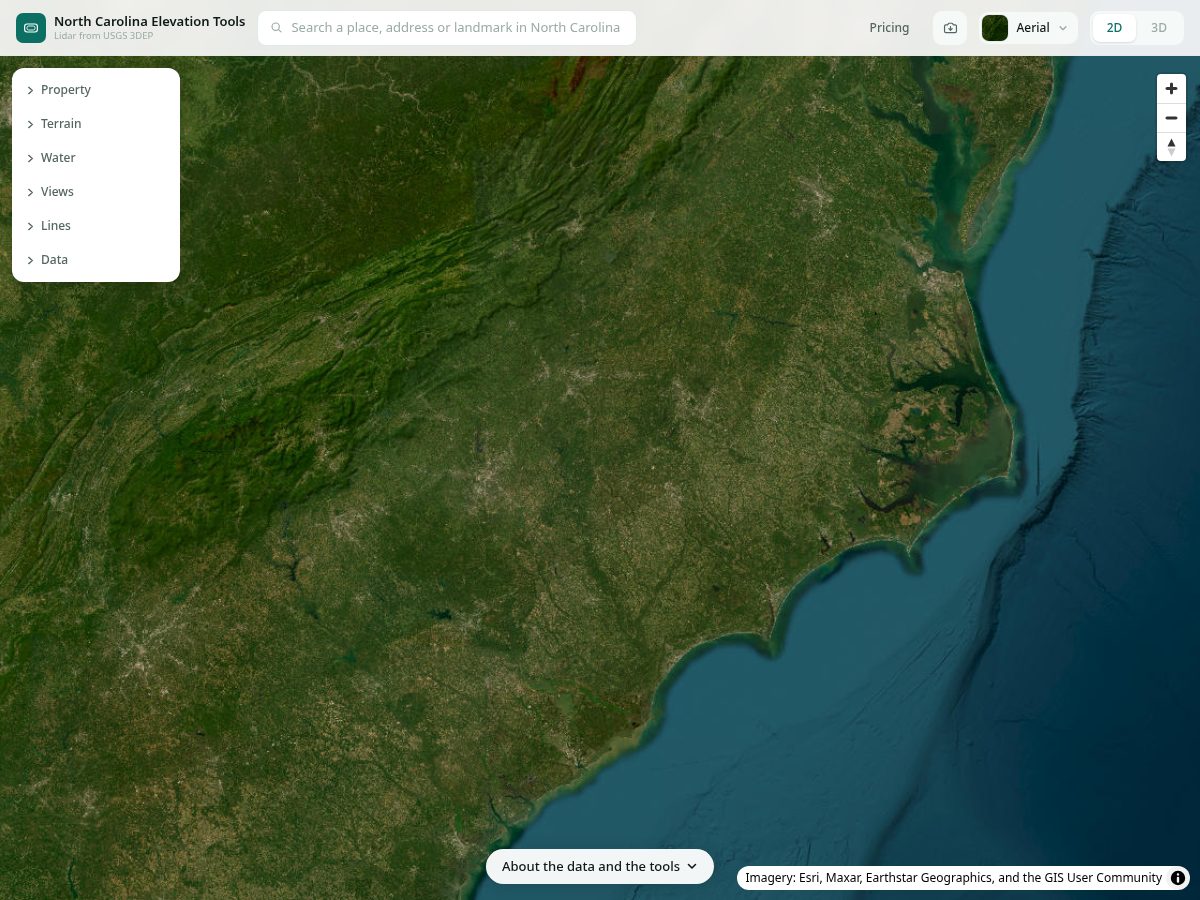The width and height of the screenshot is (1200, 900).
Task: Expand About the data and the tools
Action: pos(600,866)
